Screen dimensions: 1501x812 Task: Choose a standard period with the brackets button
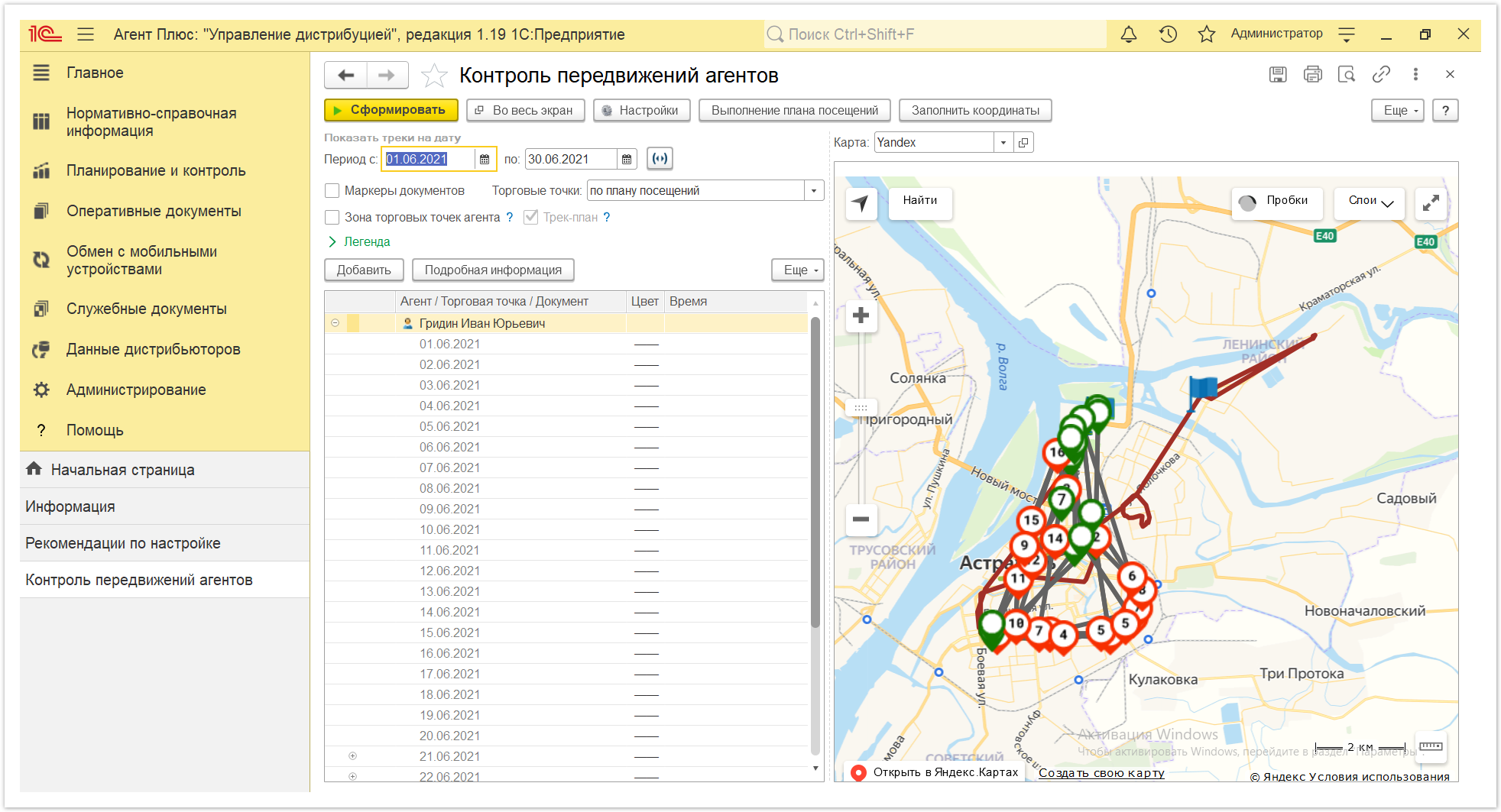660,159
